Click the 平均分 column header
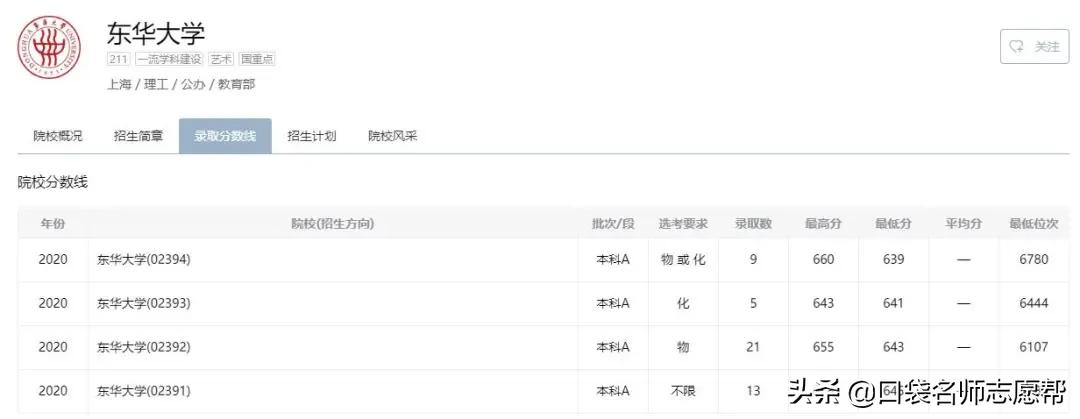 pyautogui.click(x=964, y=224)
